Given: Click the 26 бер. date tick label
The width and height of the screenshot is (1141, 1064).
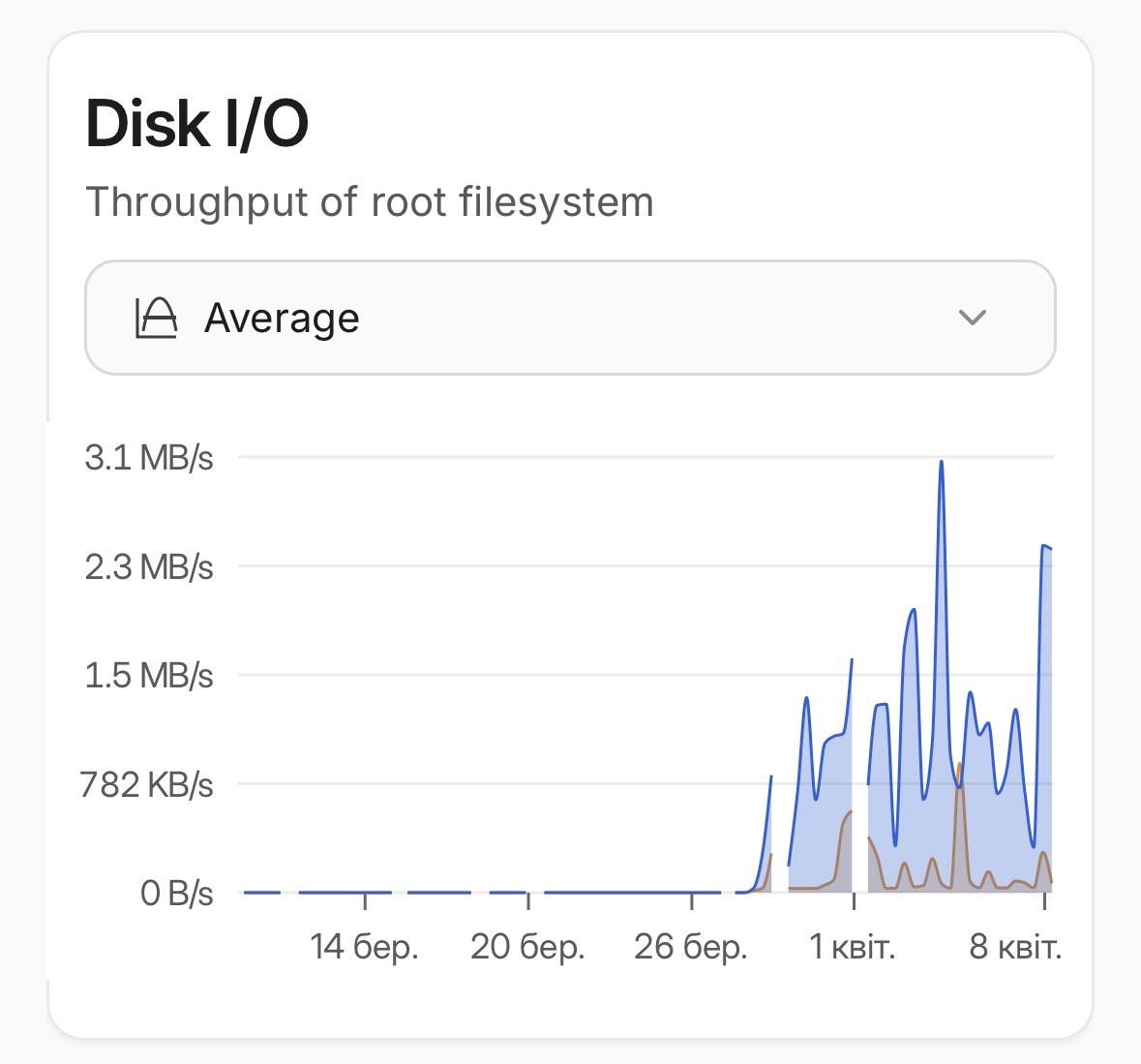Looking at the screenshot, I should point(691,946).
